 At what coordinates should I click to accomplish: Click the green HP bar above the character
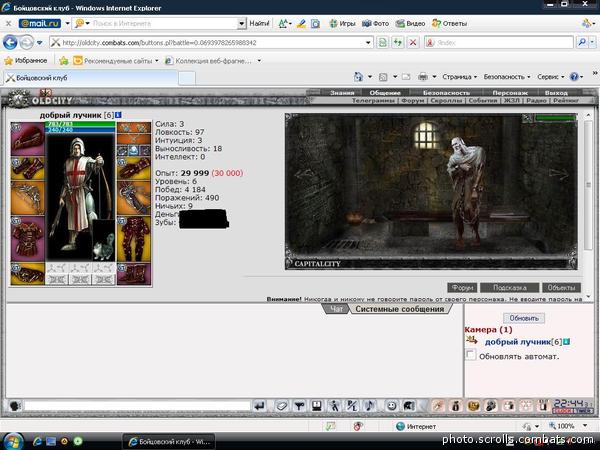point(80,124)
